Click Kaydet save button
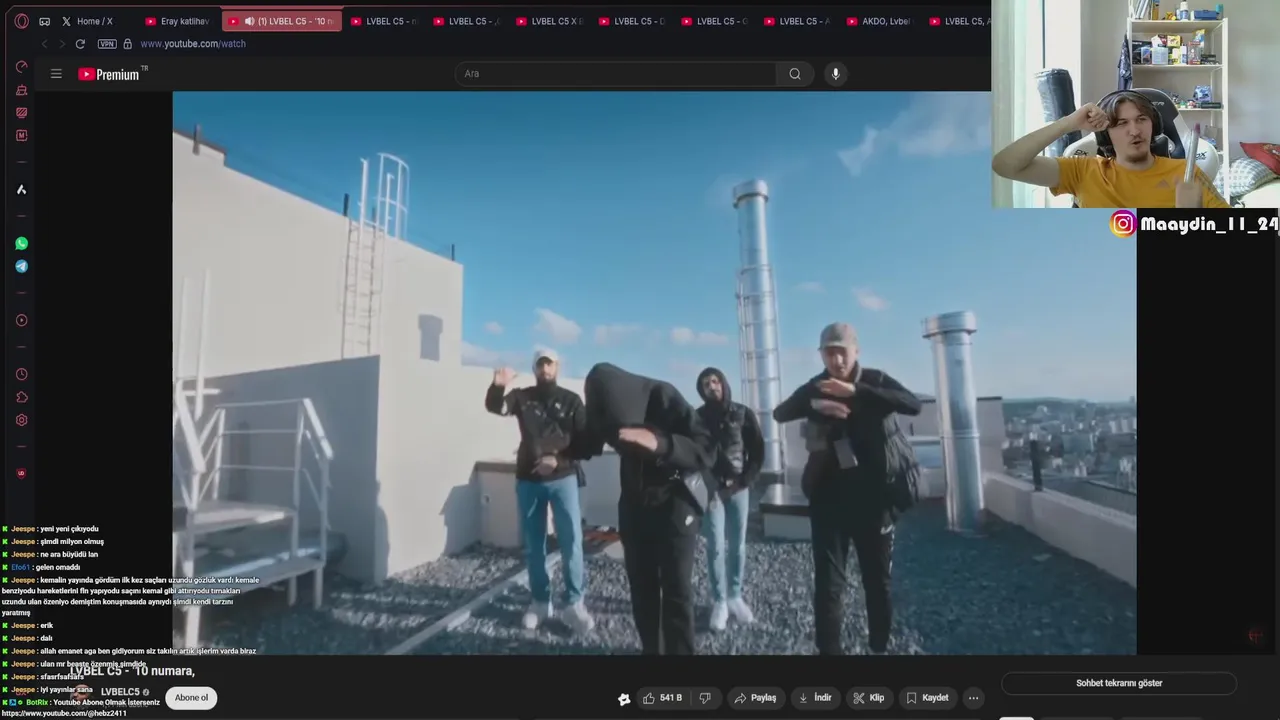The height and width of the screenshot is (720, 1280). [x=927, y=698]
